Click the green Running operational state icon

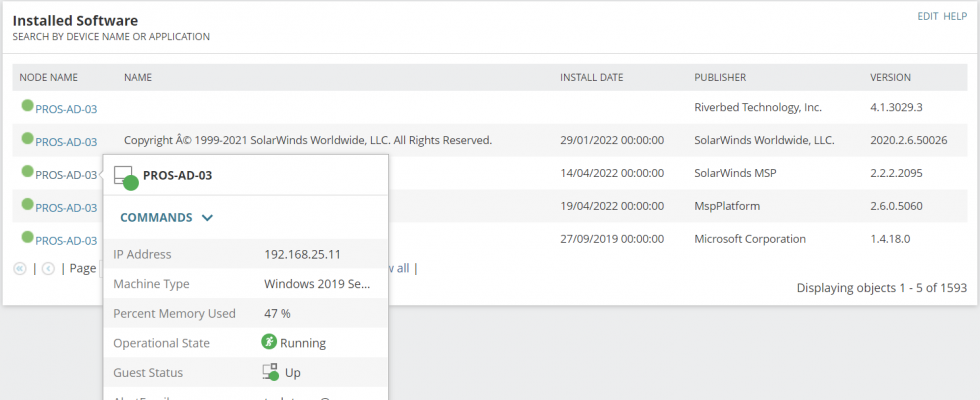click(269, 342)
